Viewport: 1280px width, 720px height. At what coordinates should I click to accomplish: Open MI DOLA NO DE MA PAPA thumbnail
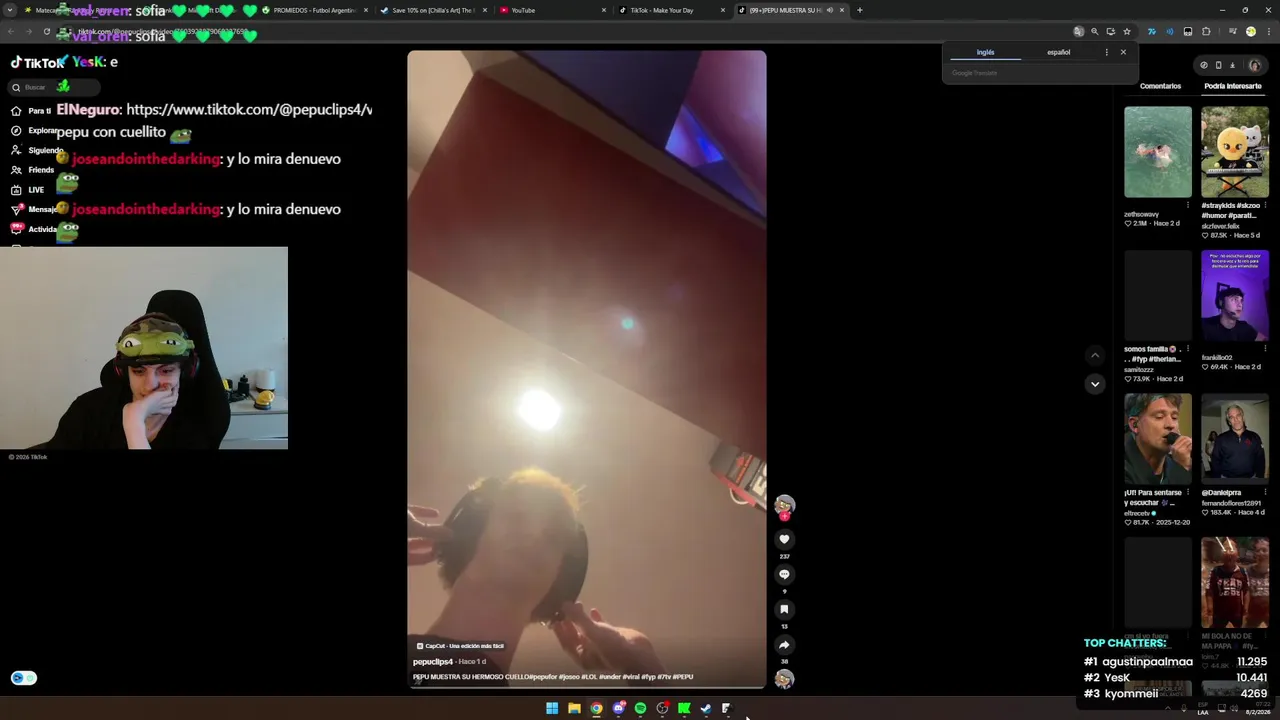coord(1235,583)
